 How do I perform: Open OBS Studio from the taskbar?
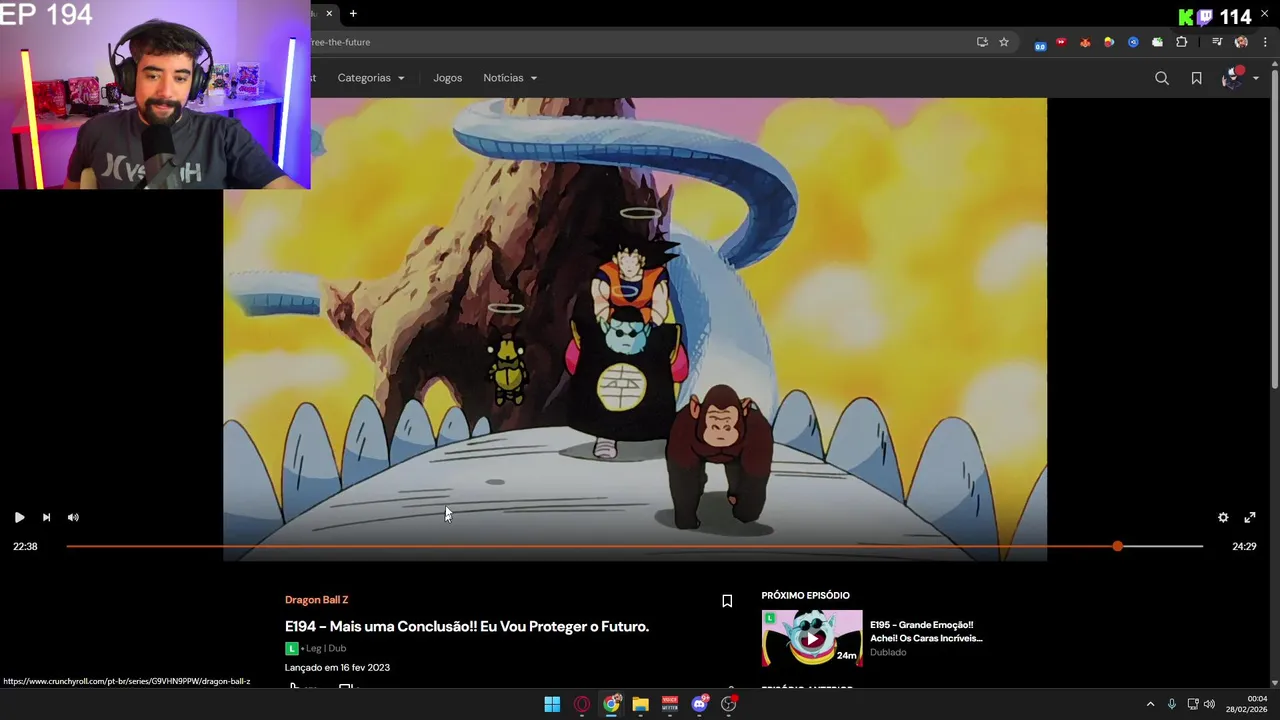click(729, 704)
